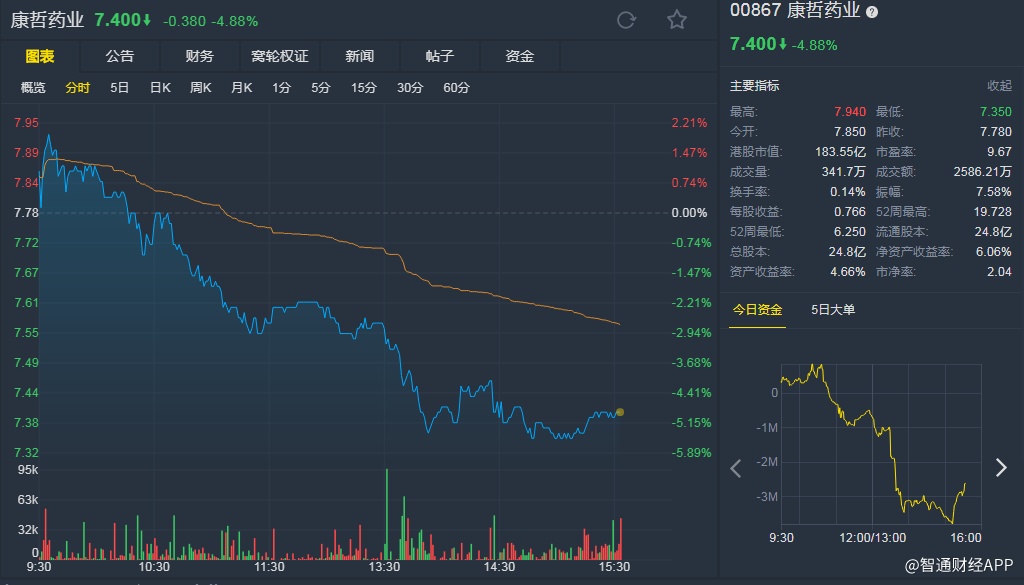Click the yellow current-price dot on chart
This screenshot has height=585, width=1024.
point(620,412)
